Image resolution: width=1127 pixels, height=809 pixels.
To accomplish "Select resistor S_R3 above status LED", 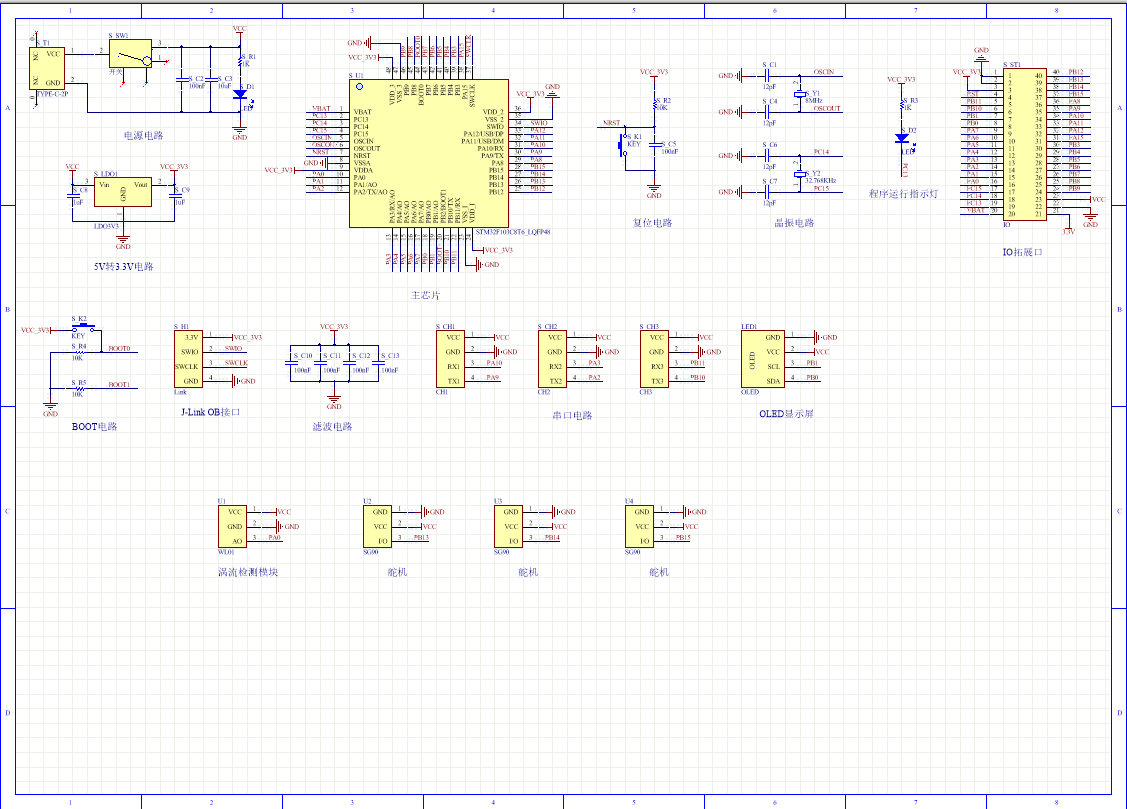I will 901,105.
